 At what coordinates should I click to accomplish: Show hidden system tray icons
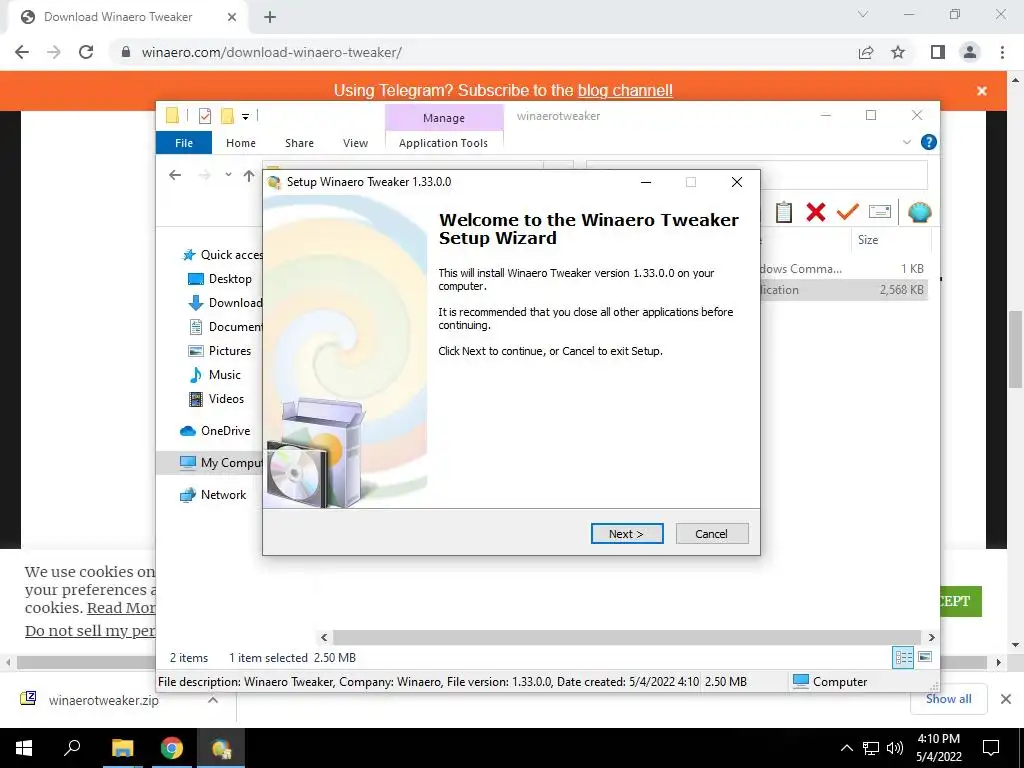pos(846,748)
